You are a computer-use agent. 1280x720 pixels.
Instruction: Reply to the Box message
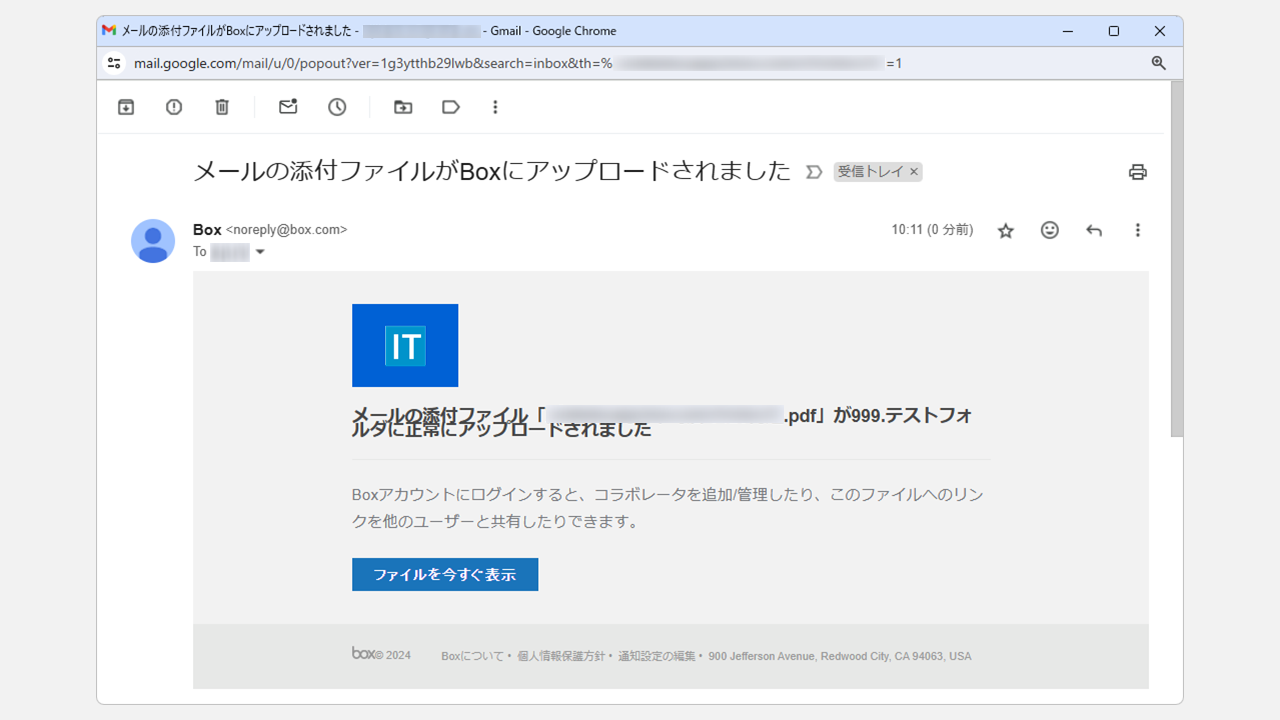(1094, 230)
